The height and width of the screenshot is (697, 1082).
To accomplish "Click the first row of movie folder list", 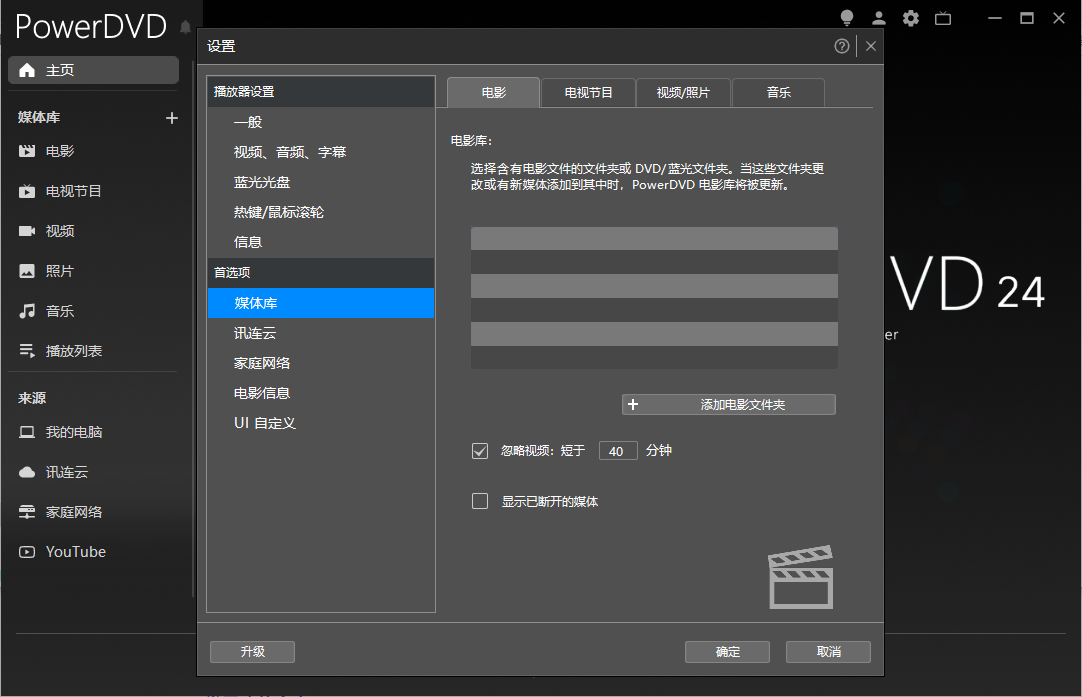I will coord(654,239).
